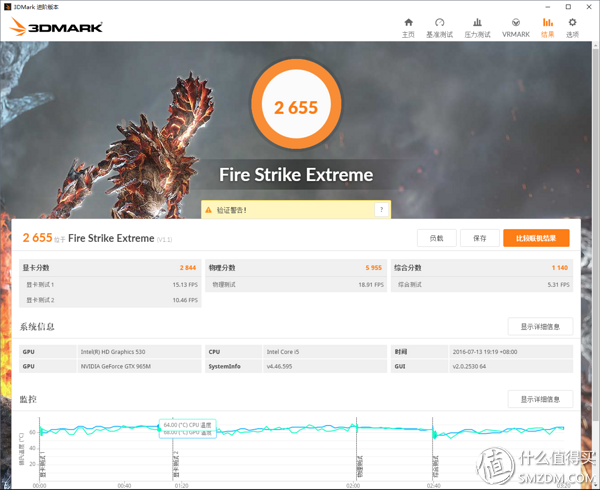Click Intel Core i5 CPU value
Screen dimensions: 600x490
[x=283, y=352]
